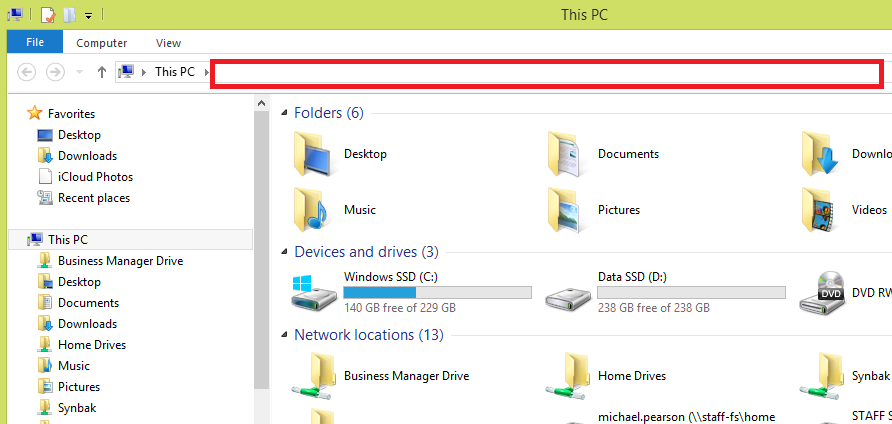
Task: Go up one level with Up arrow
Action: pyautogui.click(x=102, y=72)
